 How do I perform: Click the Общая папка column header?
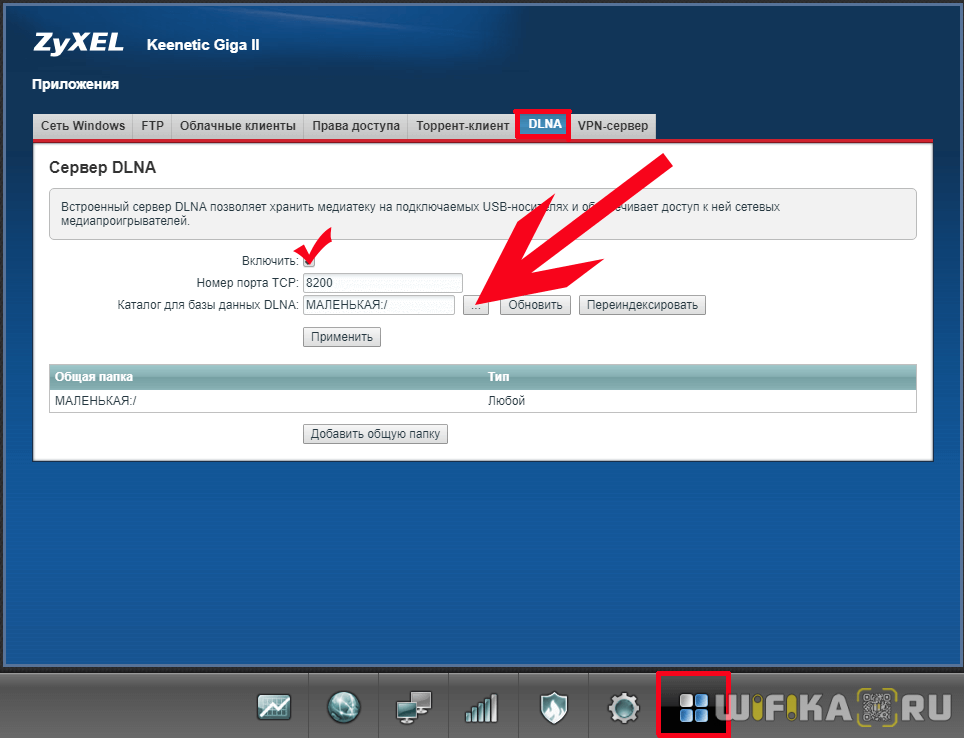coord(93,377)
